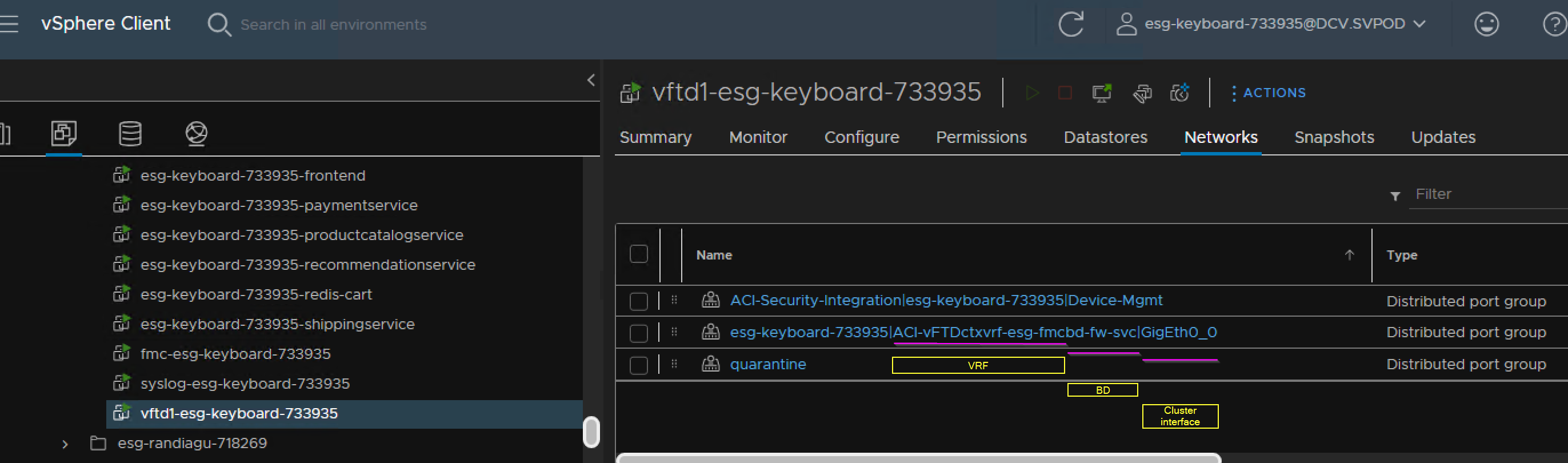The width and height of the screenshot is (1568, 463).
Task: Click the quarantine port group icon
Action: pyautogui.click(x=710, y=364)
